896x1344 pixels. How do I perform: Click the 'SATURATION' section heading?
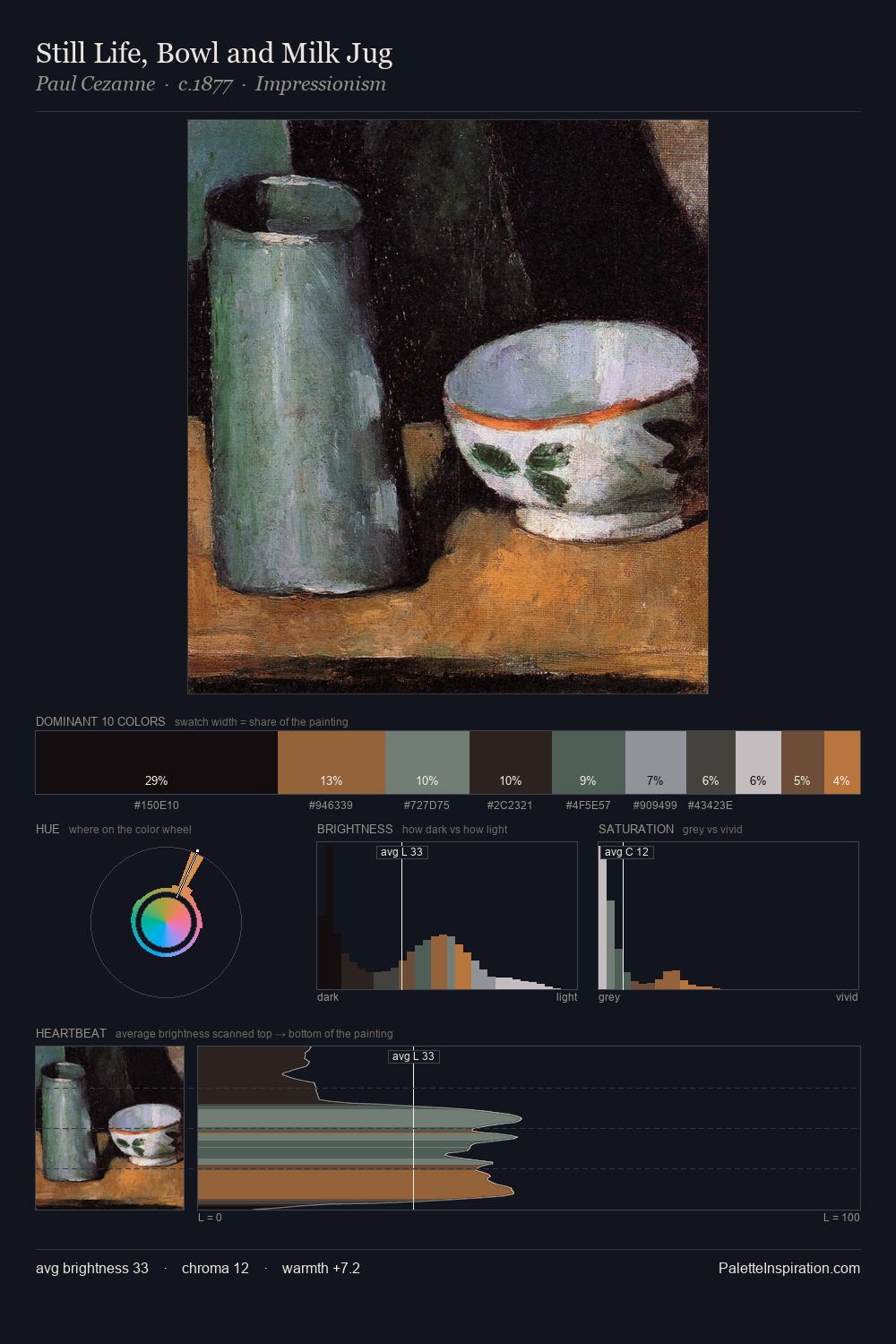[636, 829]
